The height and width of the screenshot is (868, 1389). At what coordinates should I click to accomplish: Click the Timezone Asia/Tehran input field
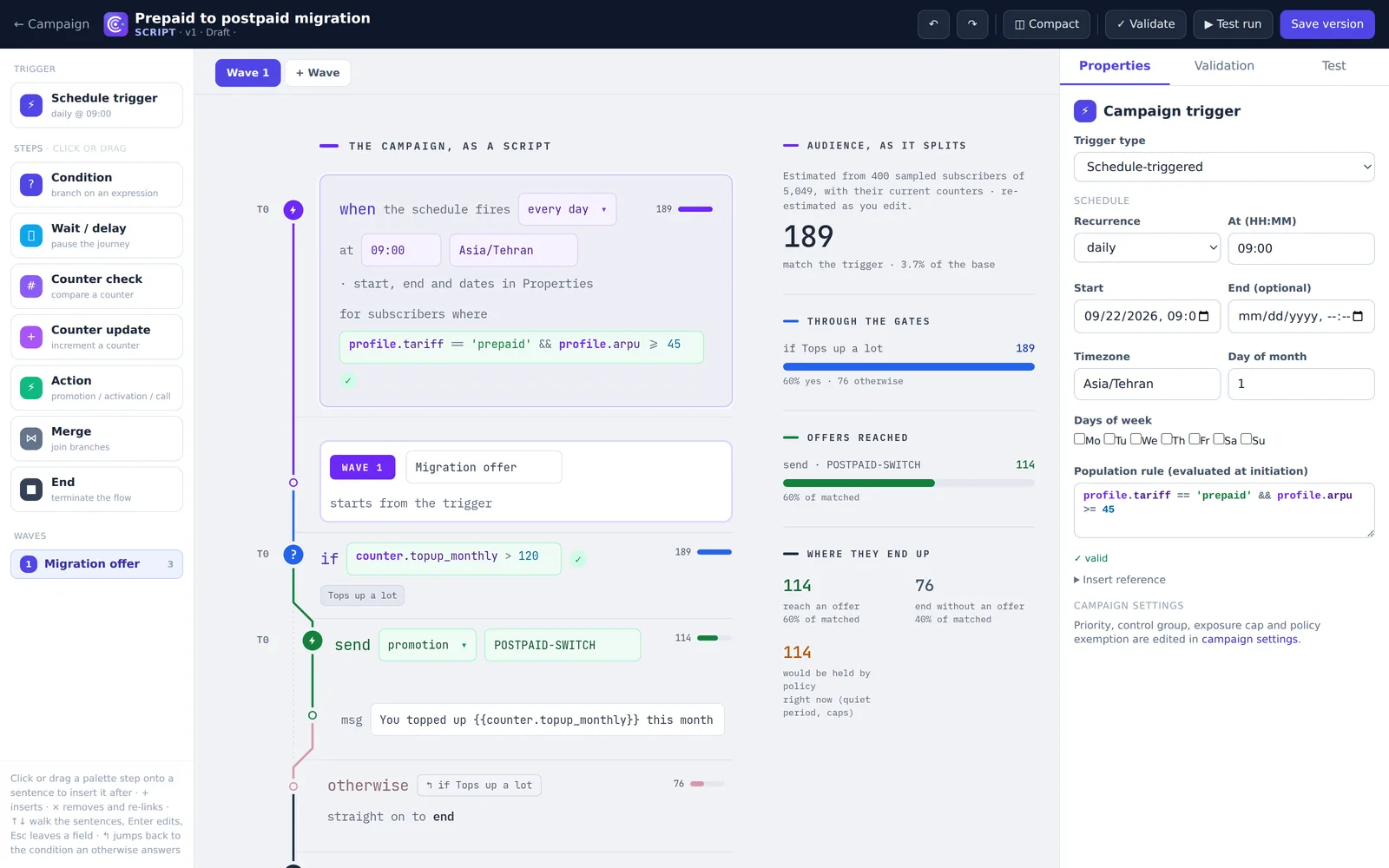point(1147,384)
